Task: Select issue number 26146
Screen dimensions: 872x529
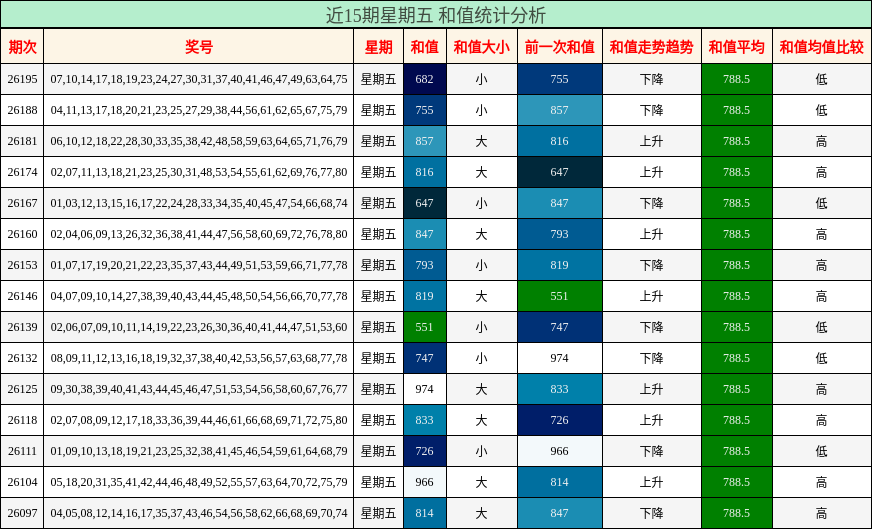Action: (x=22, y=296)
